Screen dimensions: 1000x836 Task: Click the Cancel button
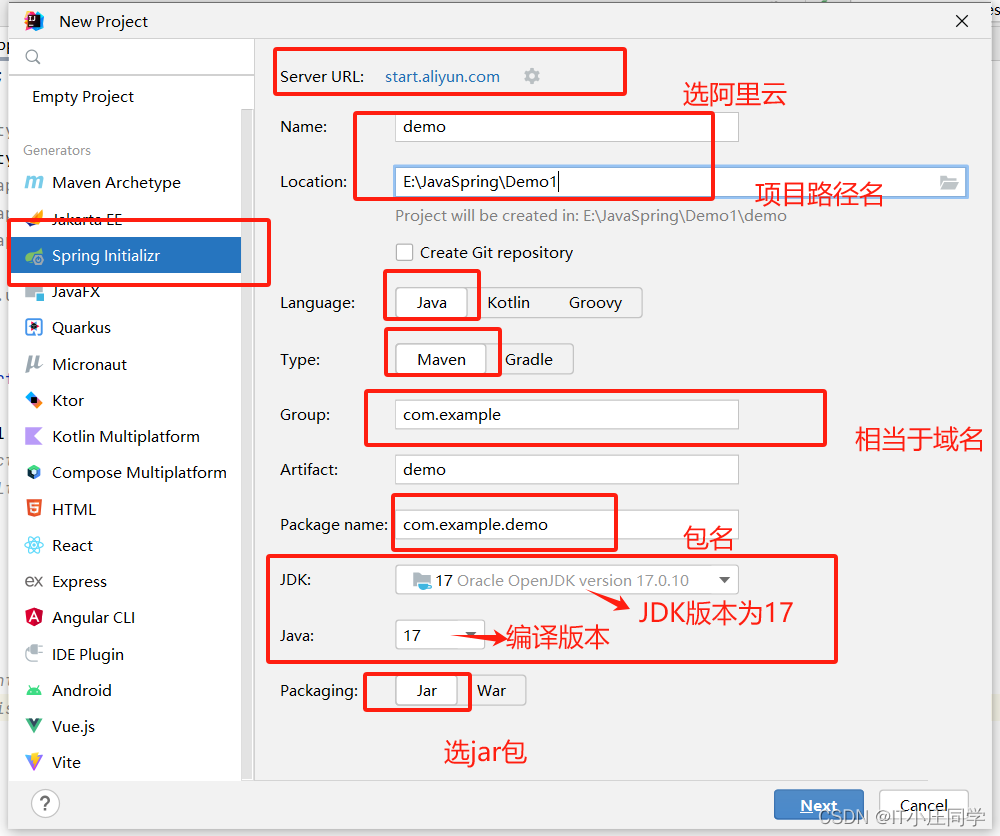923,805
